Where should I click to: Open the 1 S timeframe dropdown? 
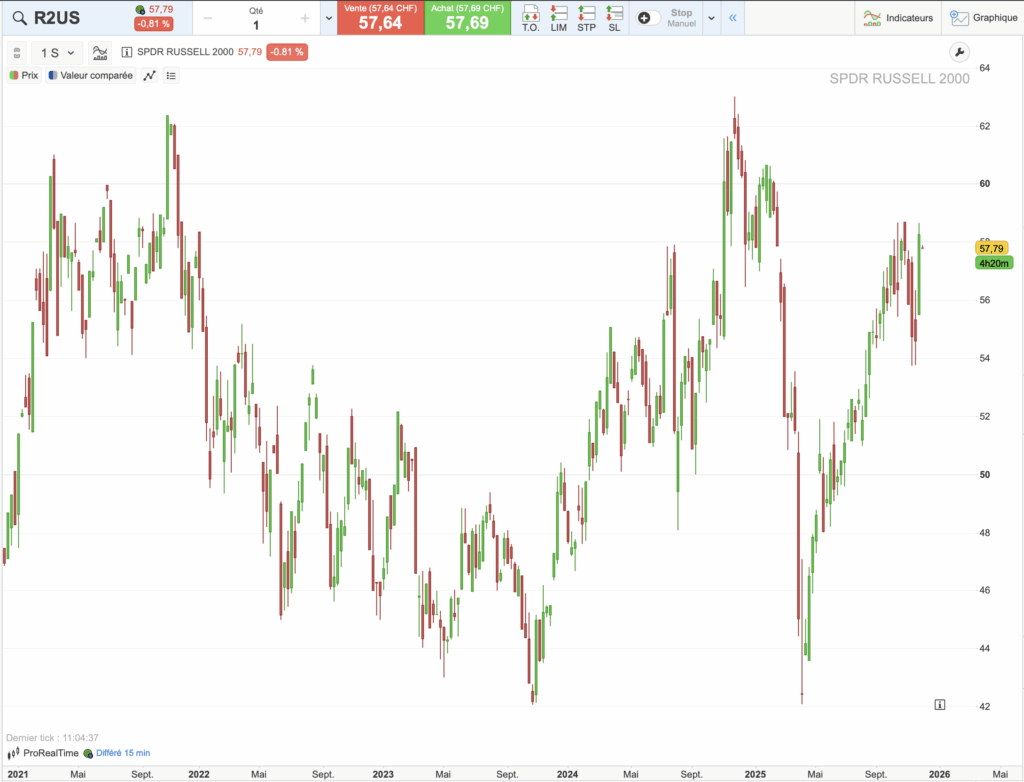tap(56, 52)
